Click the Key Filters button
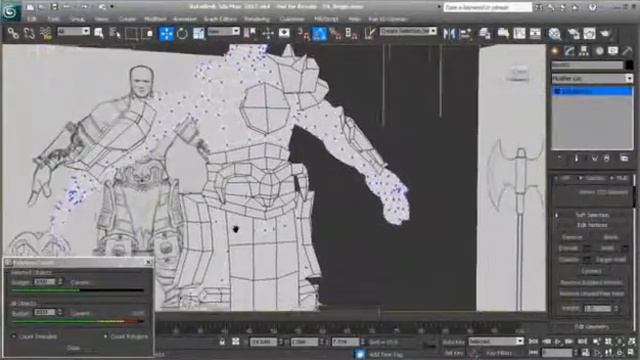 500,353
